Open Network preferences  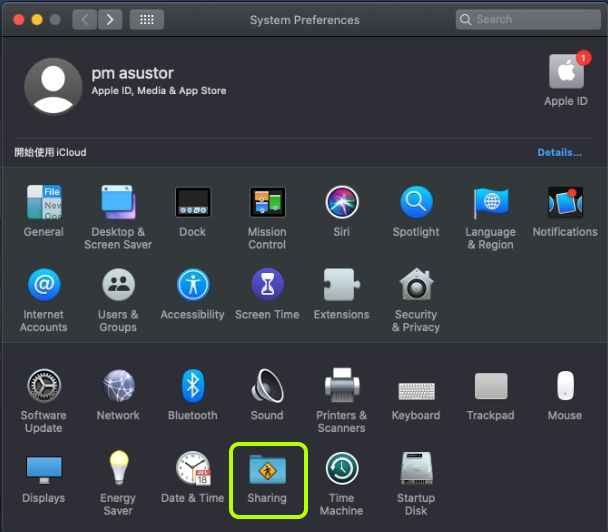118,385
